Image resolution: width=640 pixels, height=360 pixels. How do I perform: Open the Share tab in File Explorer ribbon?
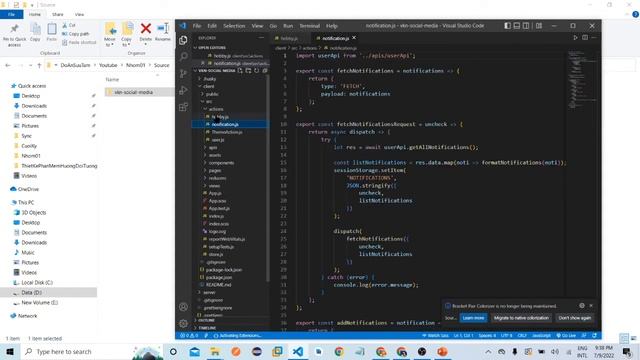58,14
